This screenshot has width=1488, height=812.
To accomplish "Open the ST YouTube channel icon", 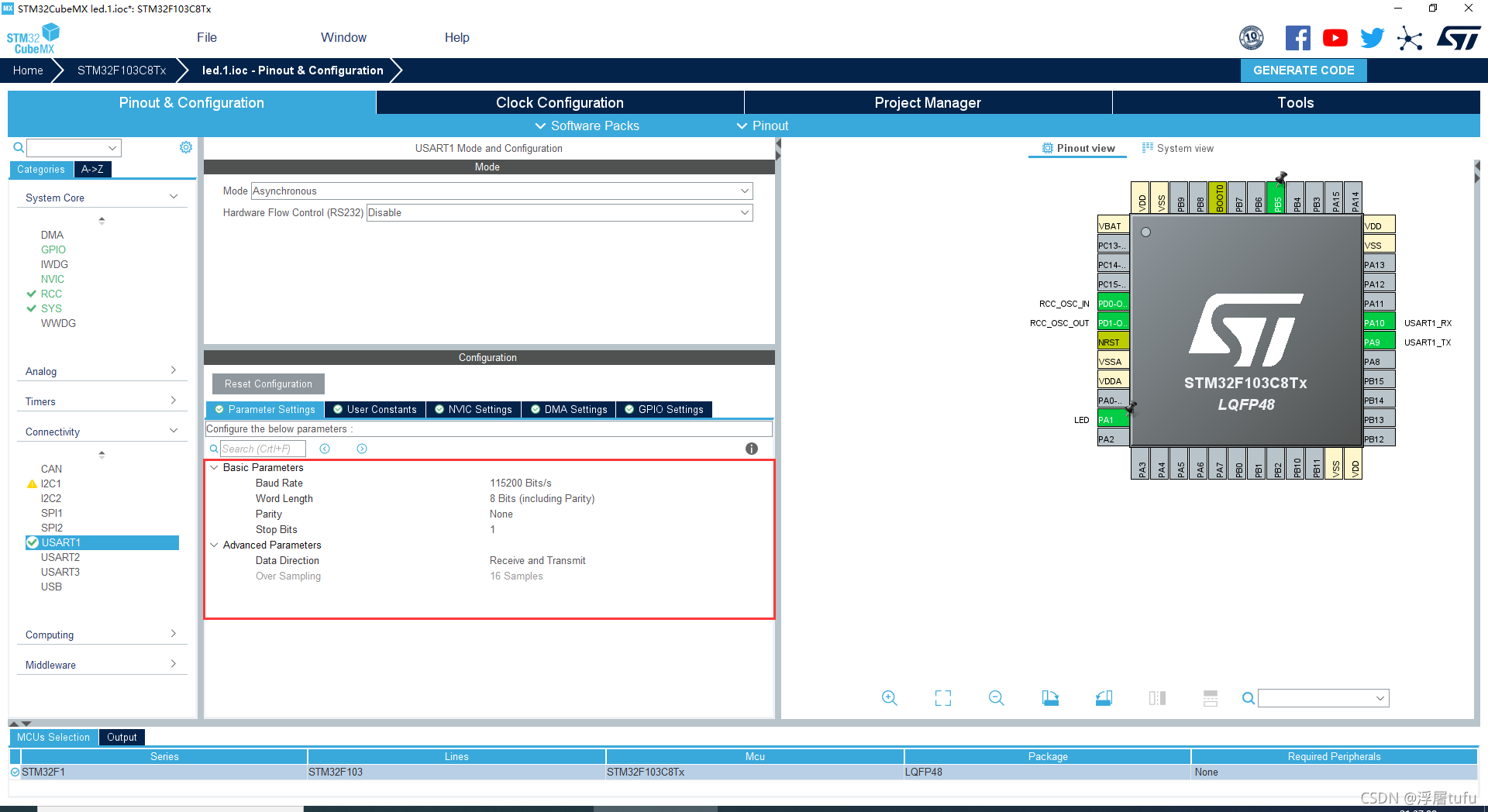I will pyautogui.click(x=1335, y=38).
